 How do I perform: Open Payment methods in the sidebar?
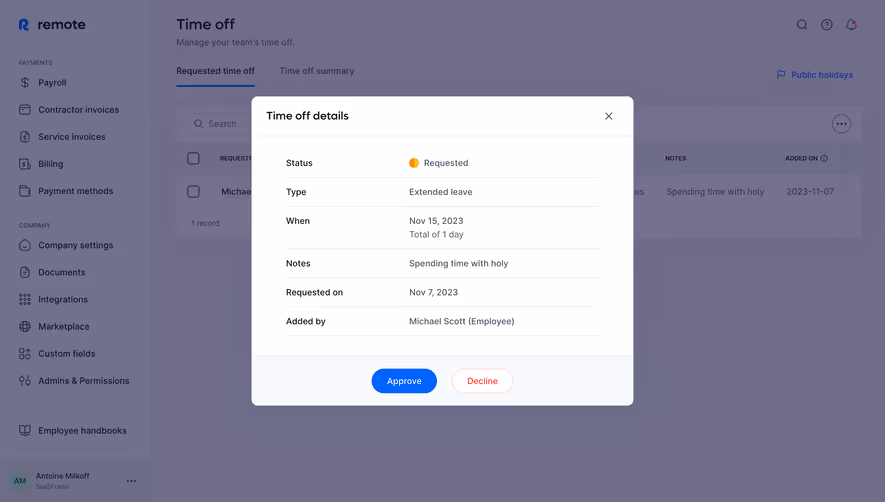[x=76, y=191]
